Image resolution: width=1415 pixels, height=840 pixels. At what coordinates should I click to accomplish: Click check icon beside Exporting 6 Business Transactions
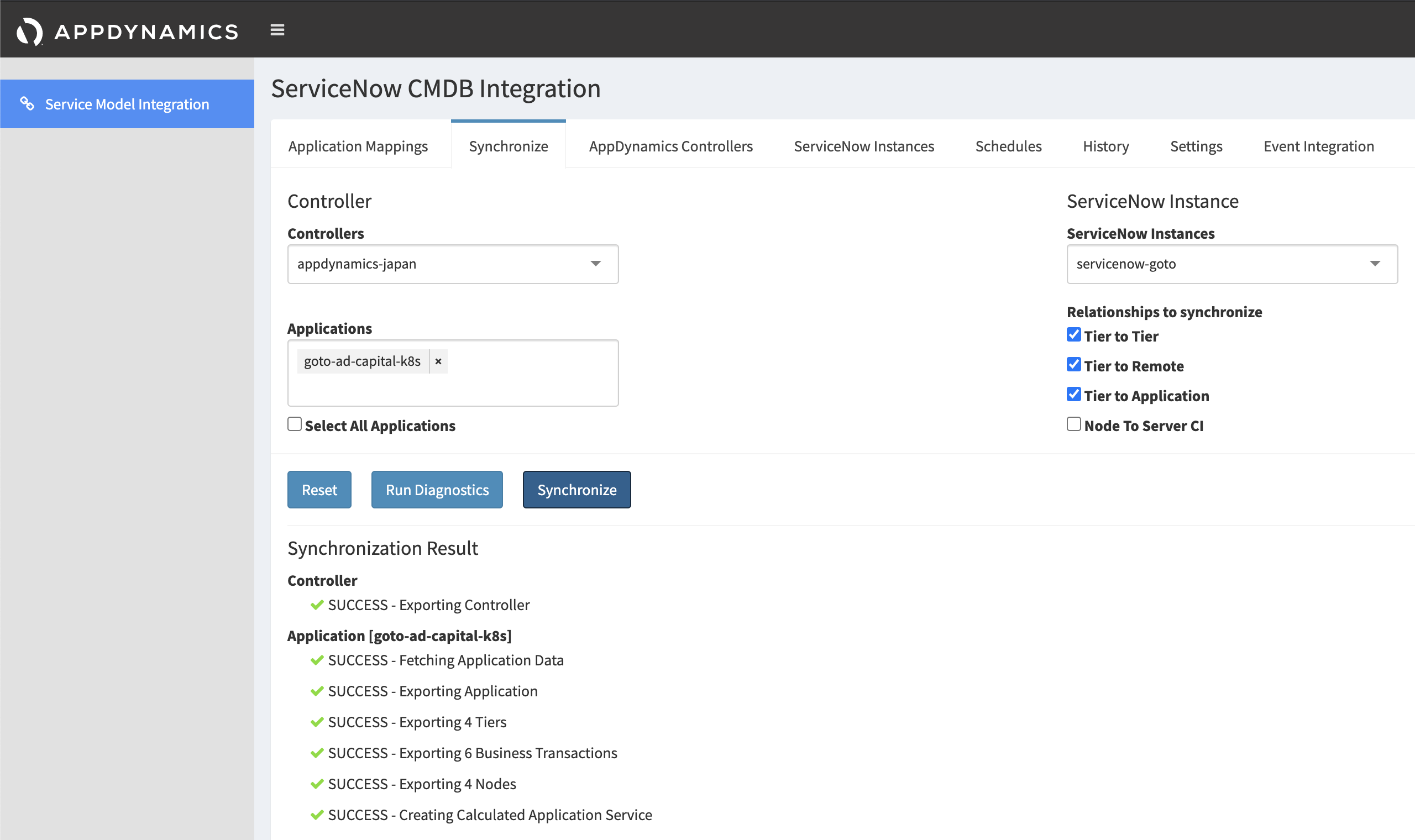pos(317,753)
